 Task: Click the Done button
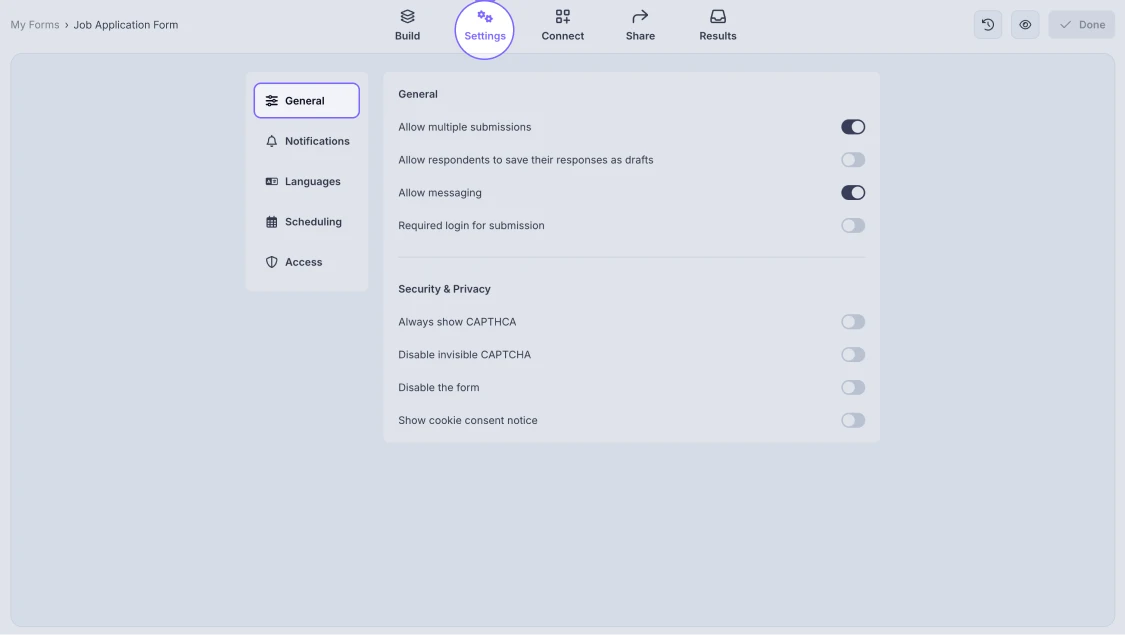(x=1081, y=24)
